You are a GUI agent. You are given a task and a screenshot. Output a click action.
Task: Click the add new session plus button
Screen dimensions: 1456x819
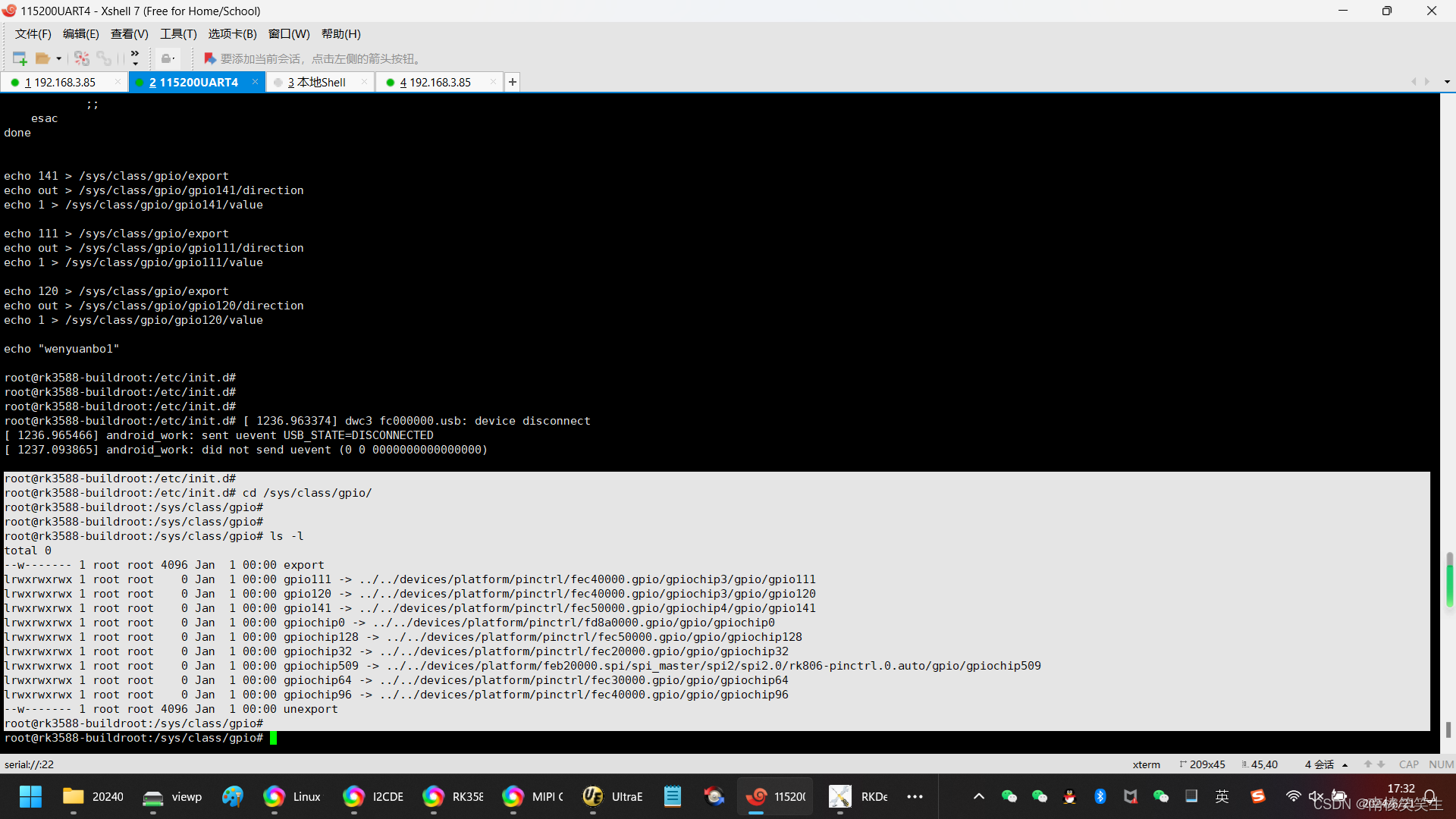pos(511,82)
